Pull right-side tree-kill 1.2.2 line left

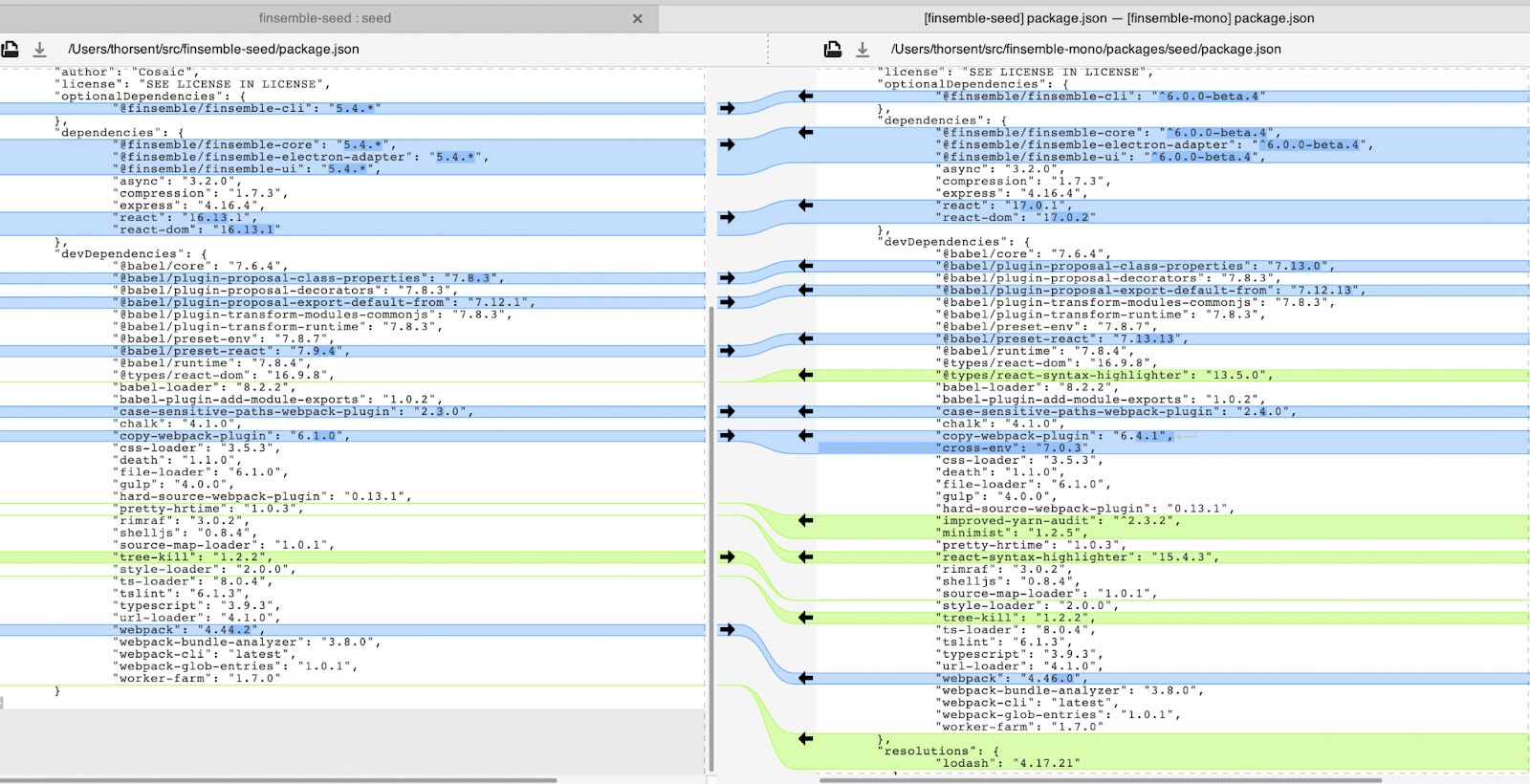click(805, 618)
